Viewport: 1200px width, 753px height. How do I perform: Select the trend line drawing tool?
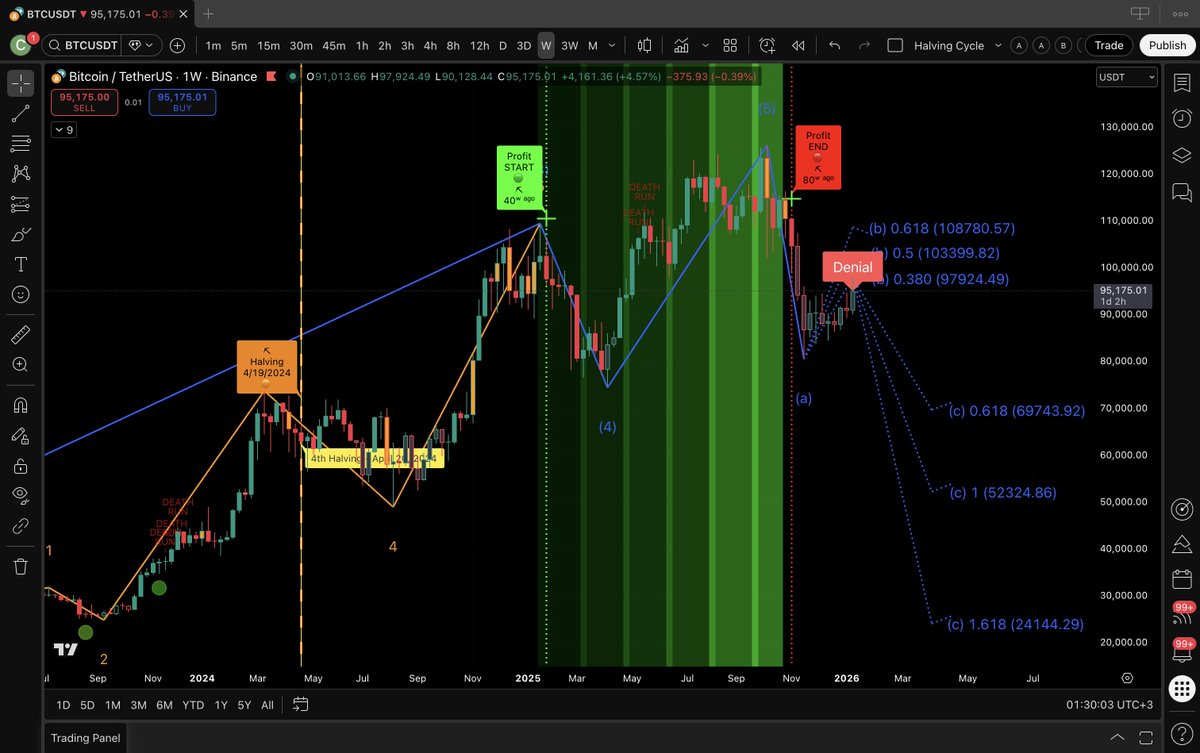click(x=21, y=114)
